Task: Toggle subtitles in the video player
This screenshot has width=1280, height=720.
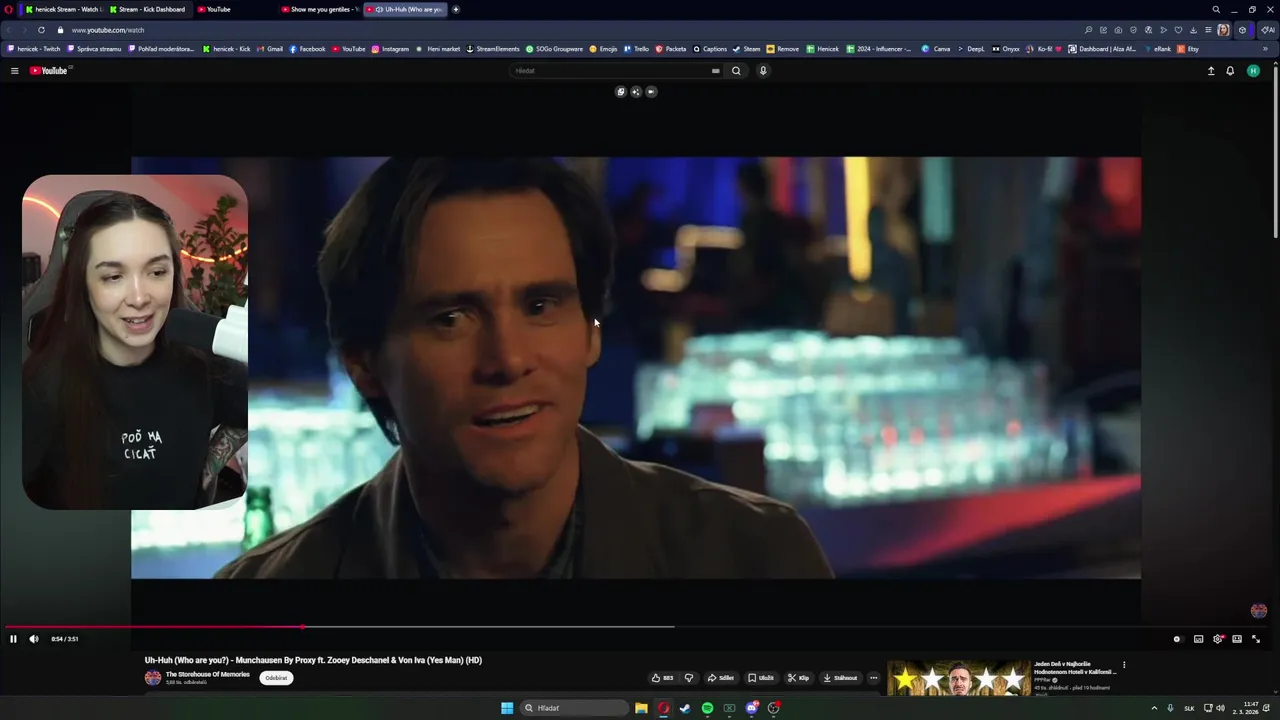Action: click(1198, 639)
